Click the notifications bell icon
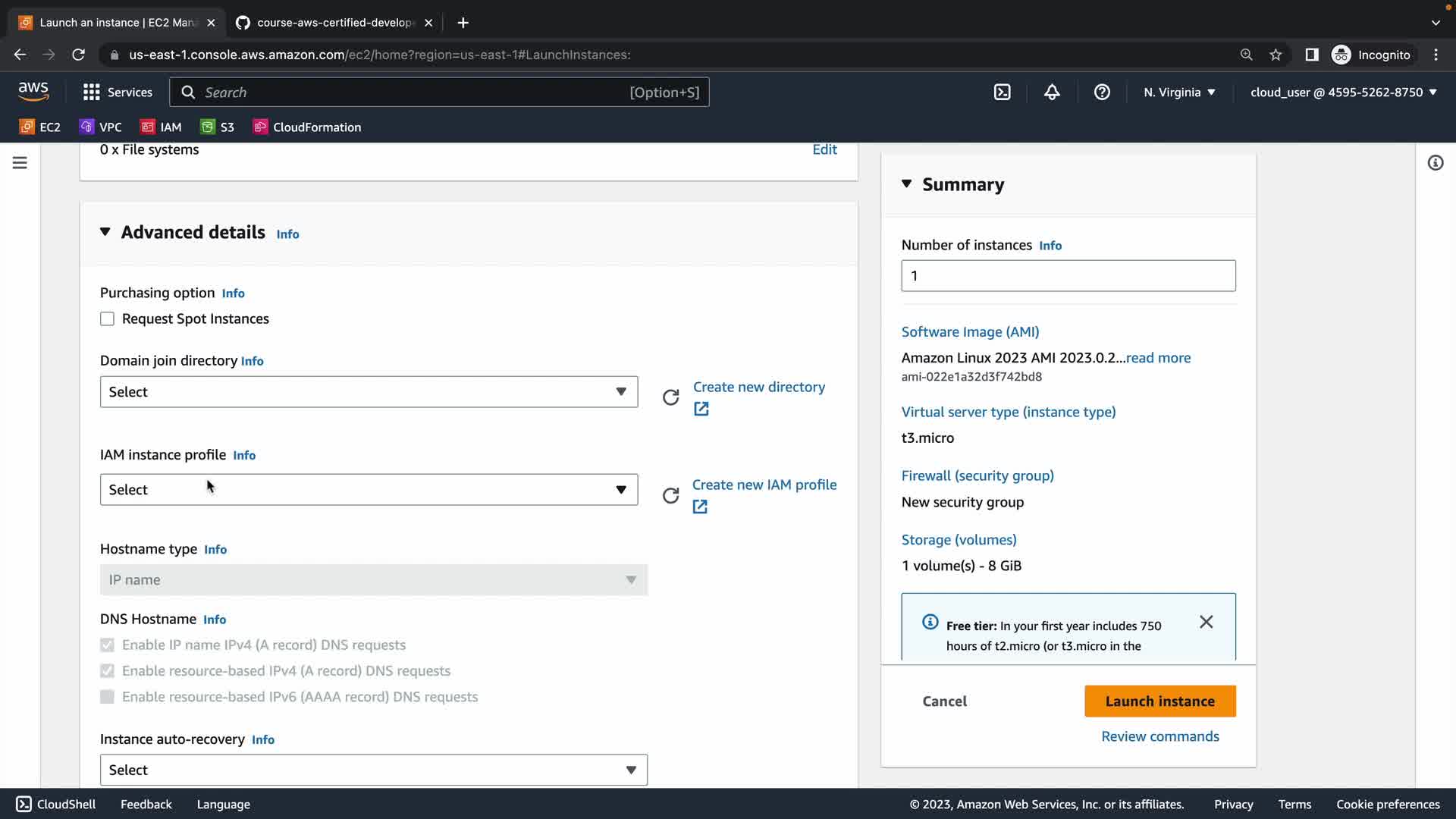1456x819 pixels. pos(1052,93)
